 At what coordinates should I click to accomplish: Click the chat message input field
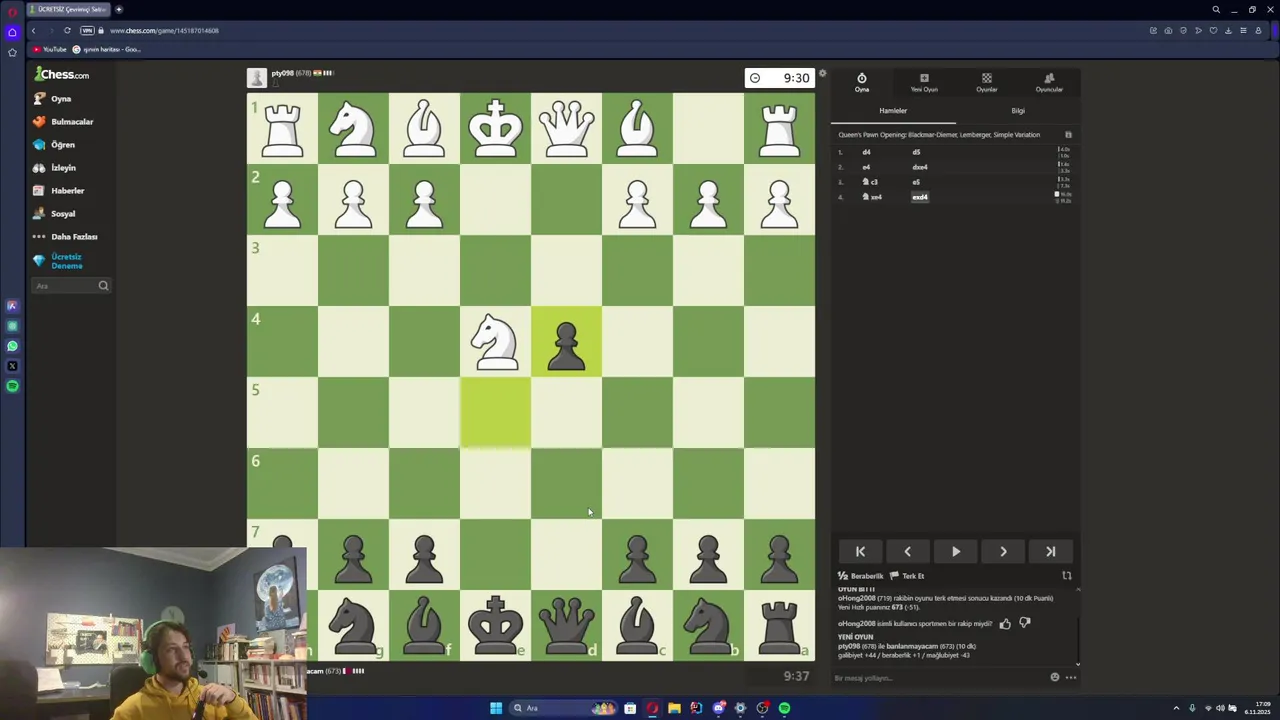[937, 678]
